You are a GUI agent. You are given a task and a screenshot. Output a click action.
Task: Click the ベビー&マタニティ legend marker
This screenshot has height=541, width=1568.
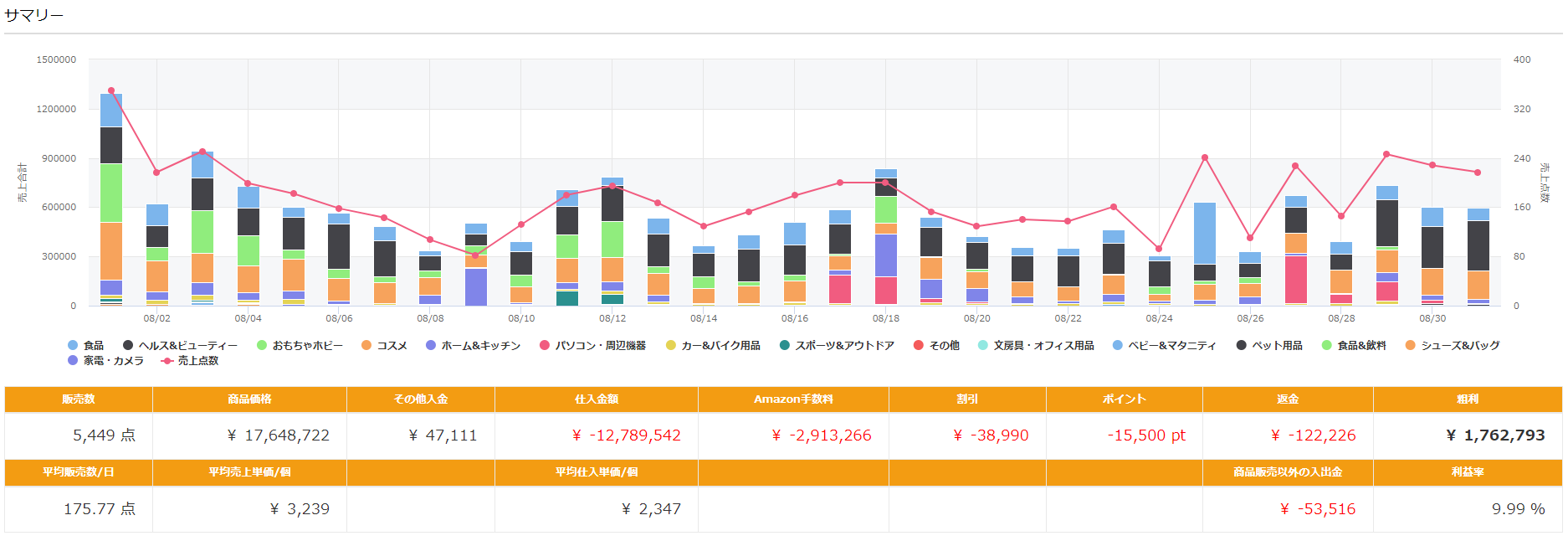point(1118,346)
